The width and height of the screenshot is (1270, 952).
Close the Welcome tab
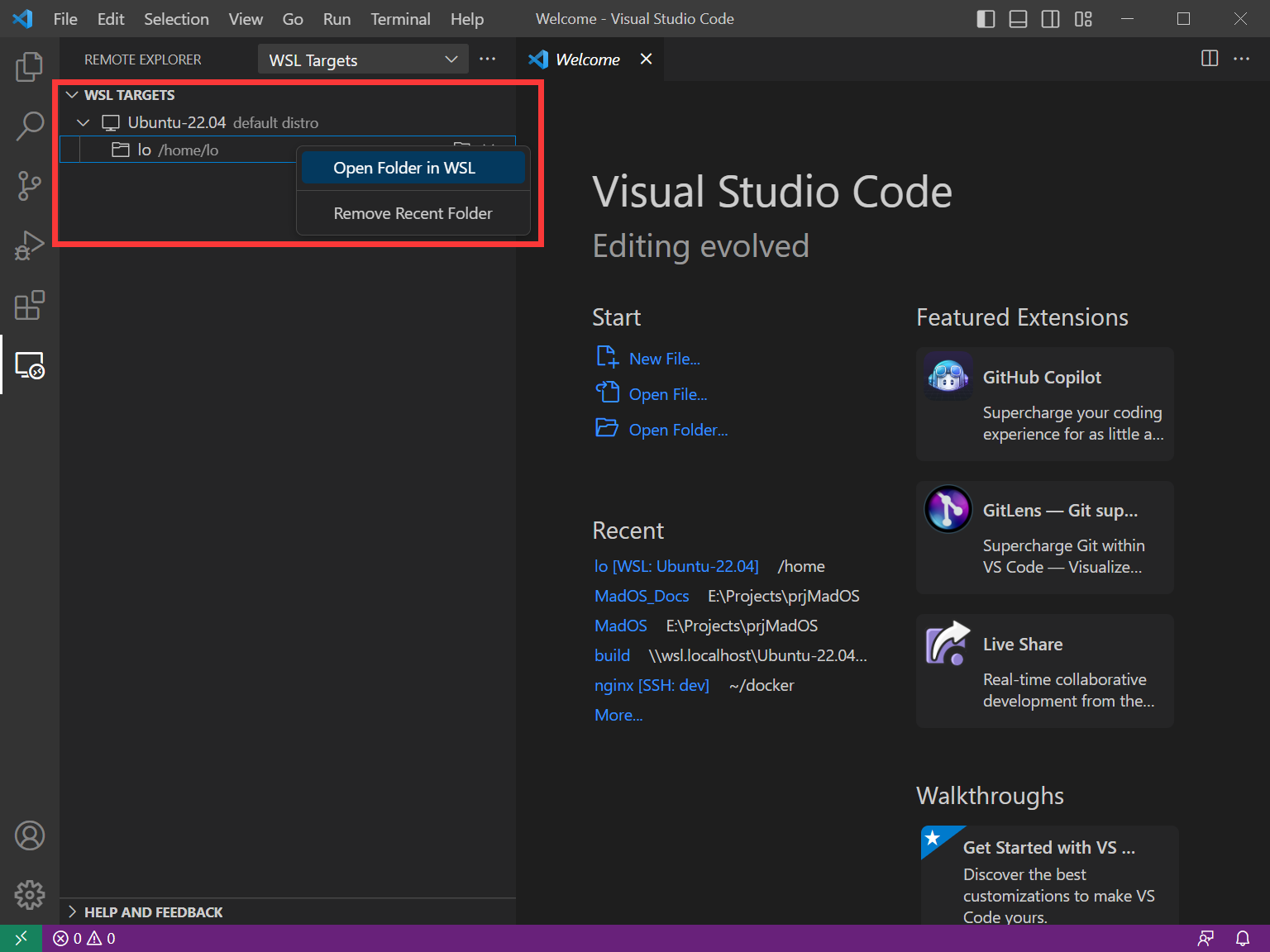tap(647, 59)
